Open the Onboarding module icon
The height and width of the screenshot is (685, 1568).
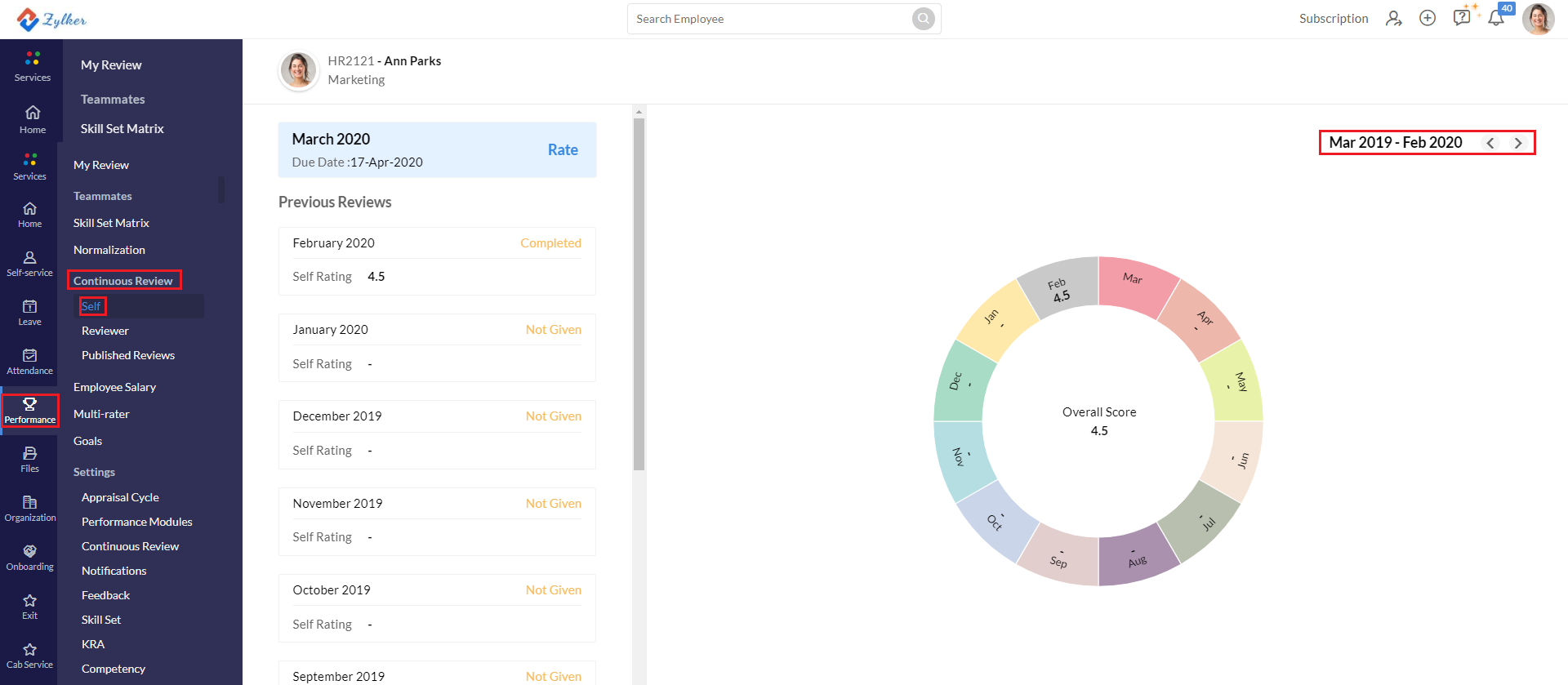29,558
